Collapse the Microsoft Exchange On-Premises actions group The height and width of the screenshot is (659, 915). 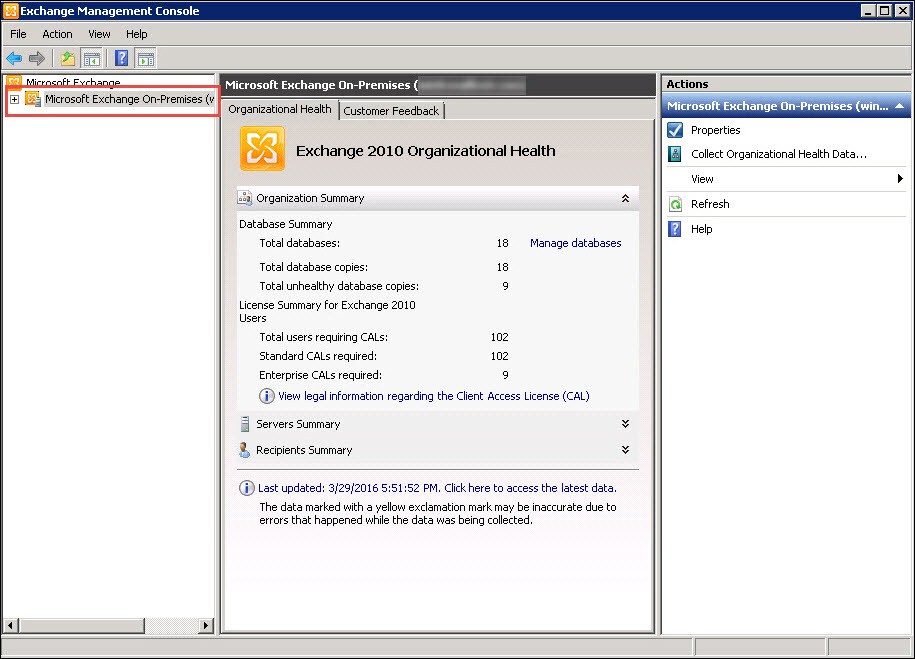tap(900, 106)
